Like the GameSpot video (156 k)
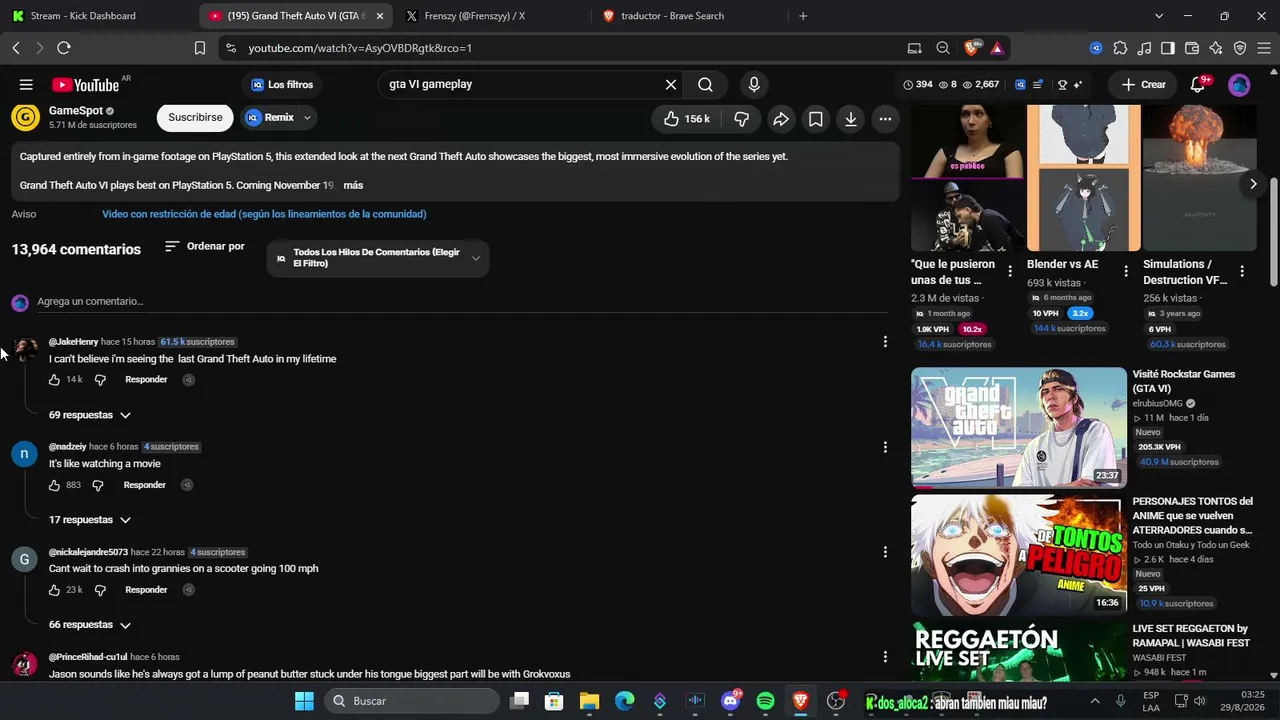 687,119
